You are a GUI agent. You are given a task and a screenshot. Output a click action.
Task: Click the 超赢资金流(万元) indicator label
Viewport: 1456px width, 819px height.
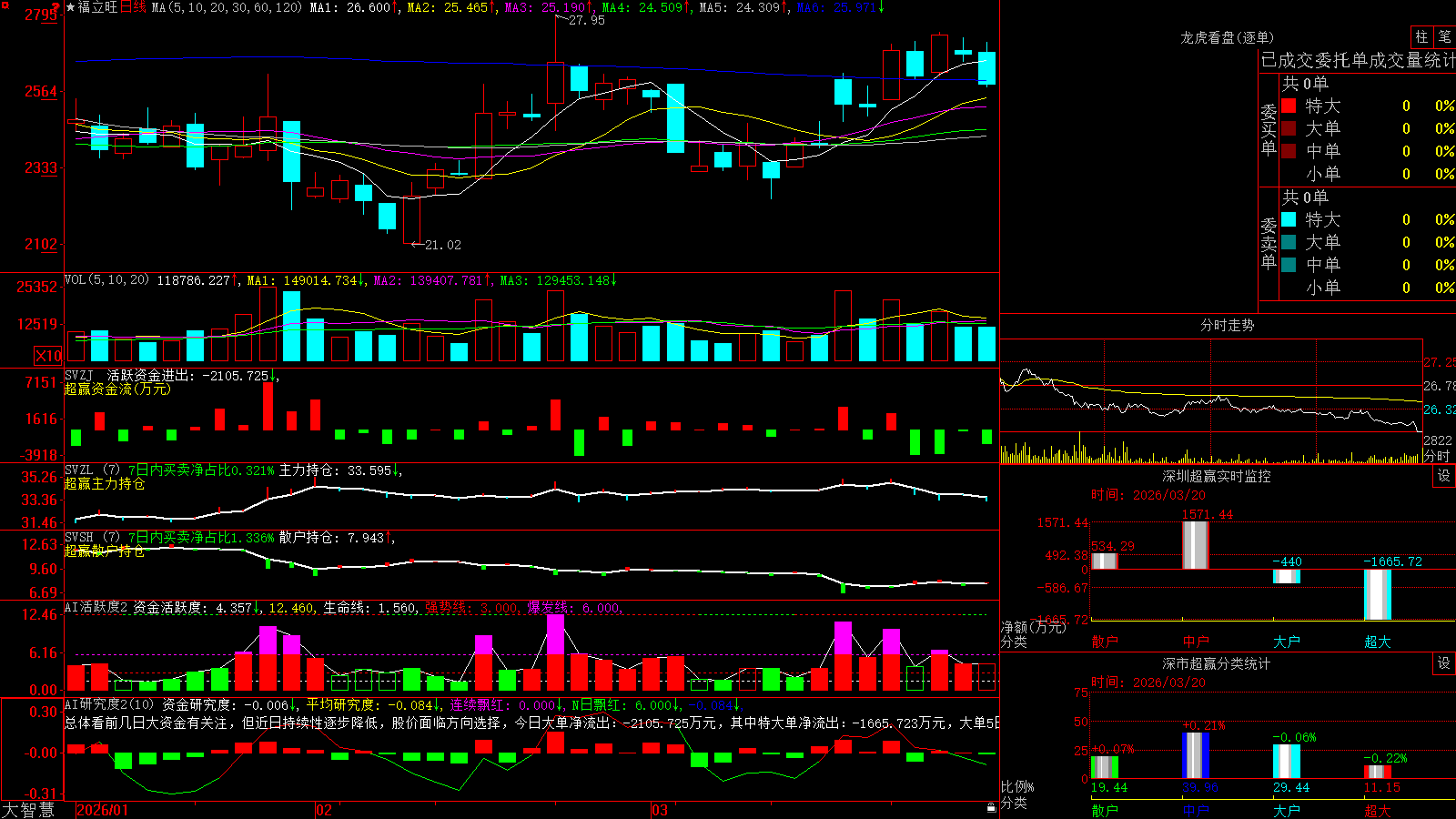[117, 389]
